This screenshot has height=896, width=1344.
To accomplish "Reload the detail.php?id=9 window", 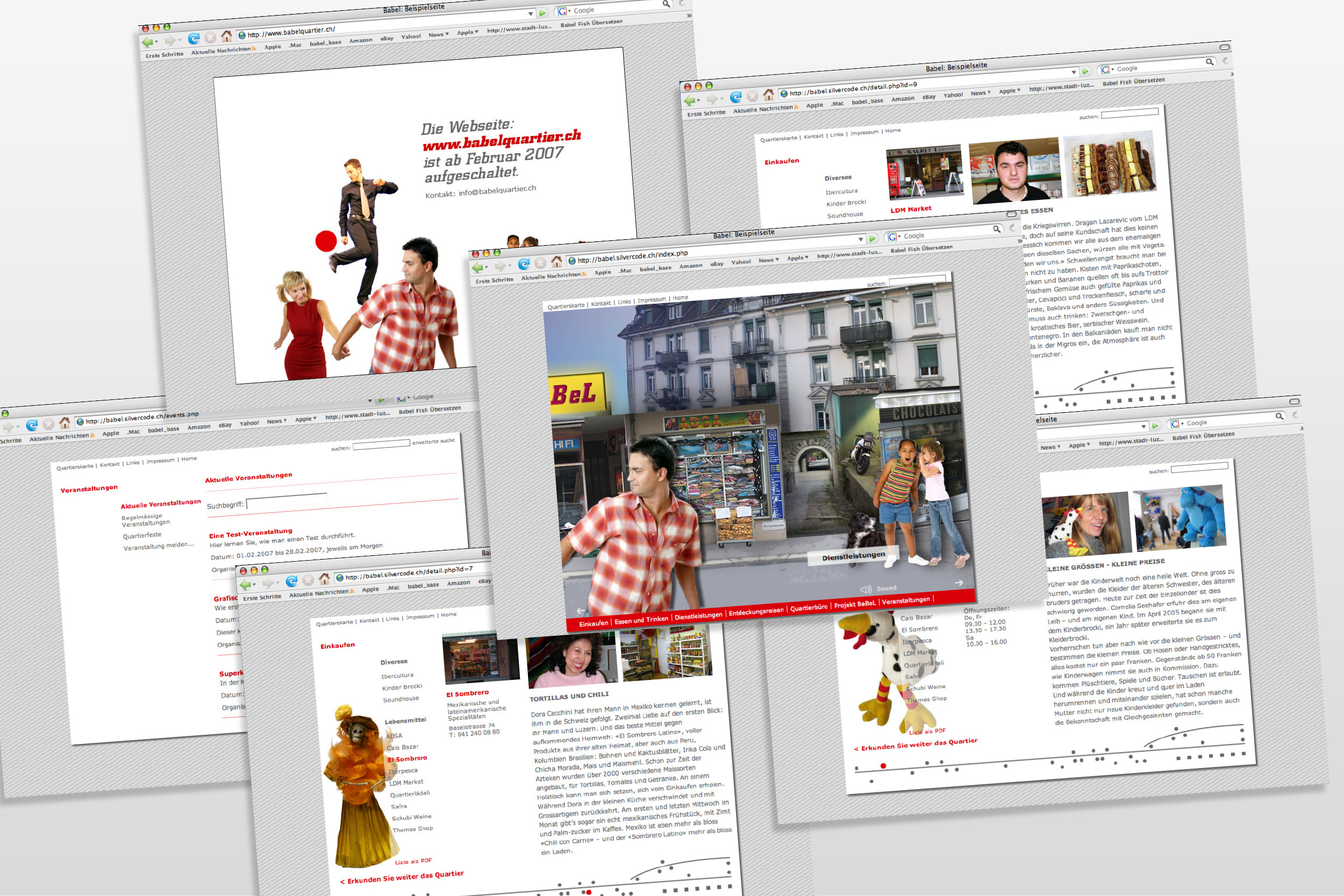I will tap(736, 97).
